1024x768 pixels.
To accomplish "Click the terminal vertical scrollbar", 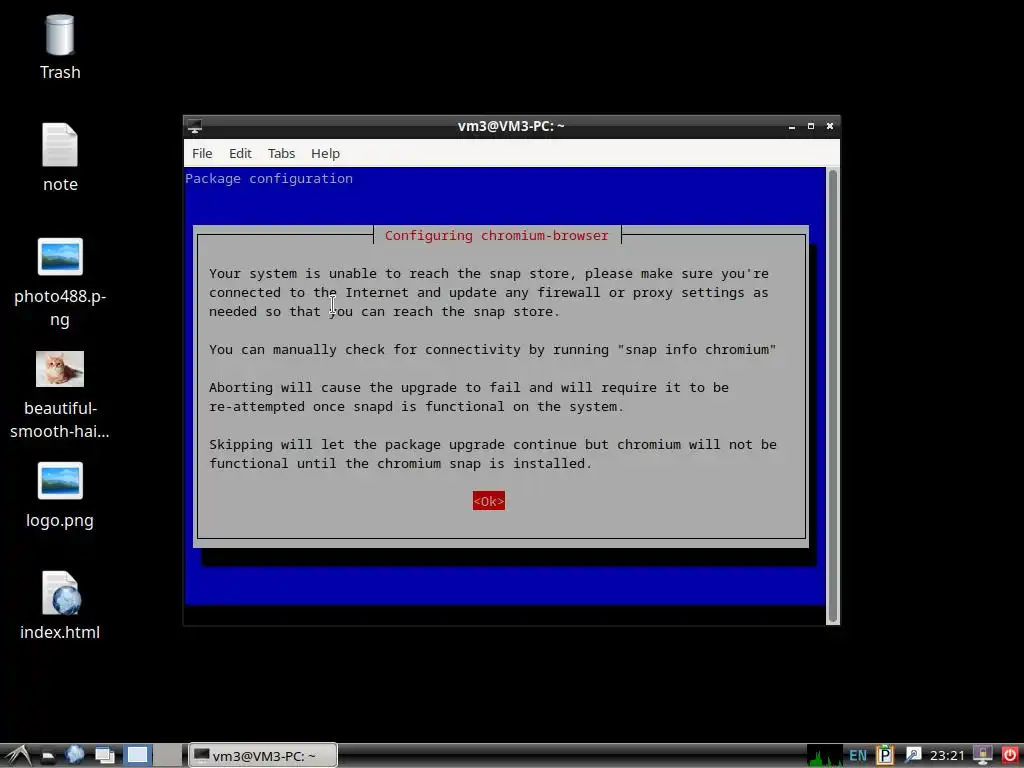I will click(832, 396).
